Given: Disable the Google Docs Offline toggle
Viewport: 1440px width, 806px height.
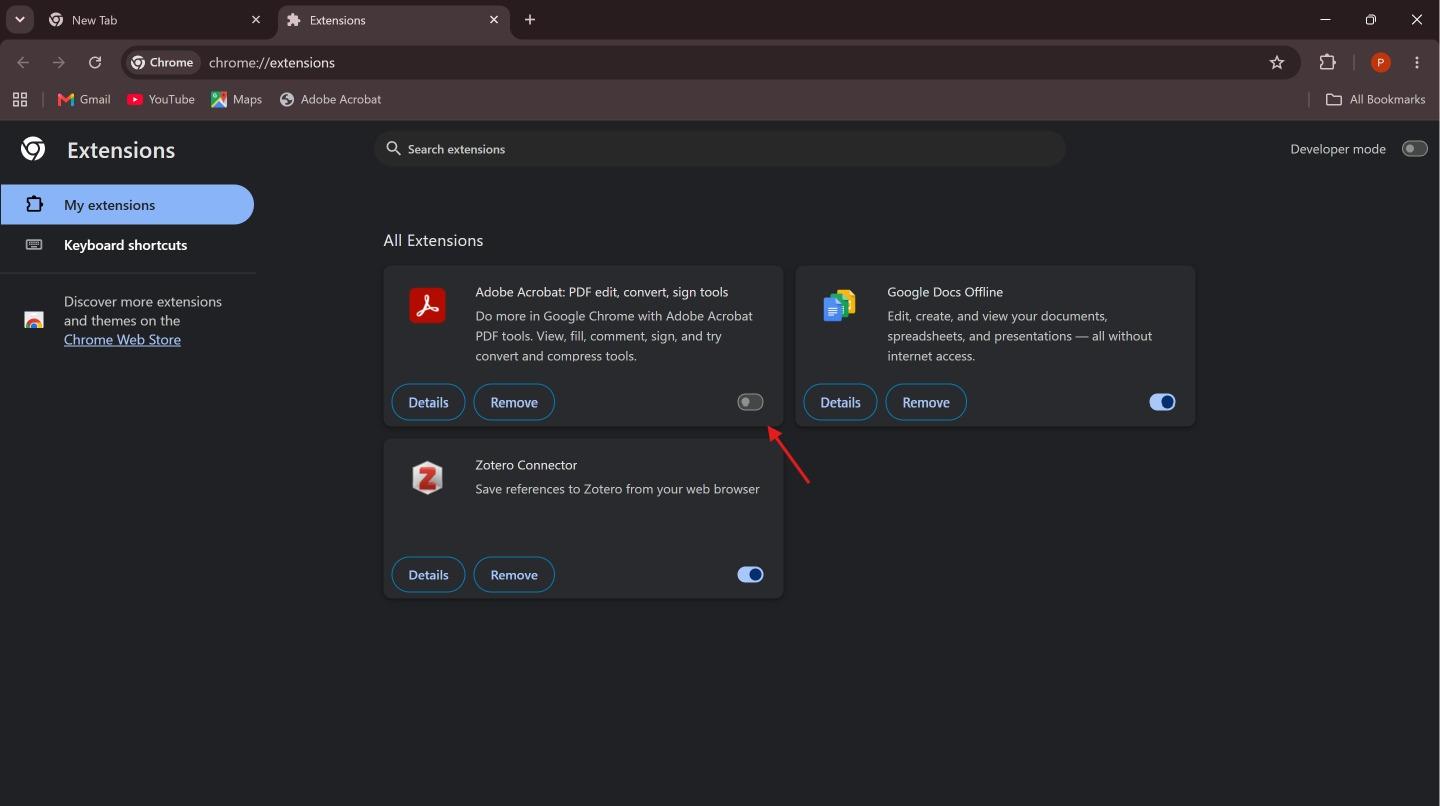Looking at the screenshot, I should coord(1162,402).
